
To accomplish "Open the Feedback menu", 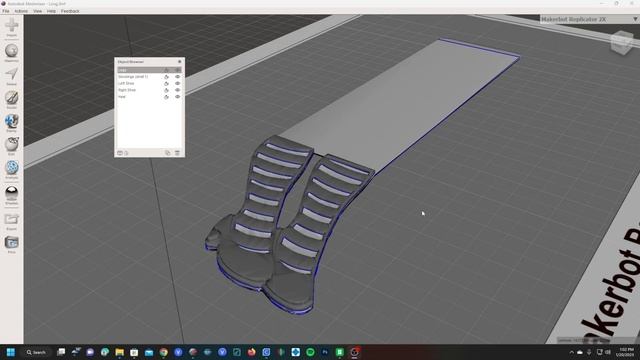I will 70,11.
